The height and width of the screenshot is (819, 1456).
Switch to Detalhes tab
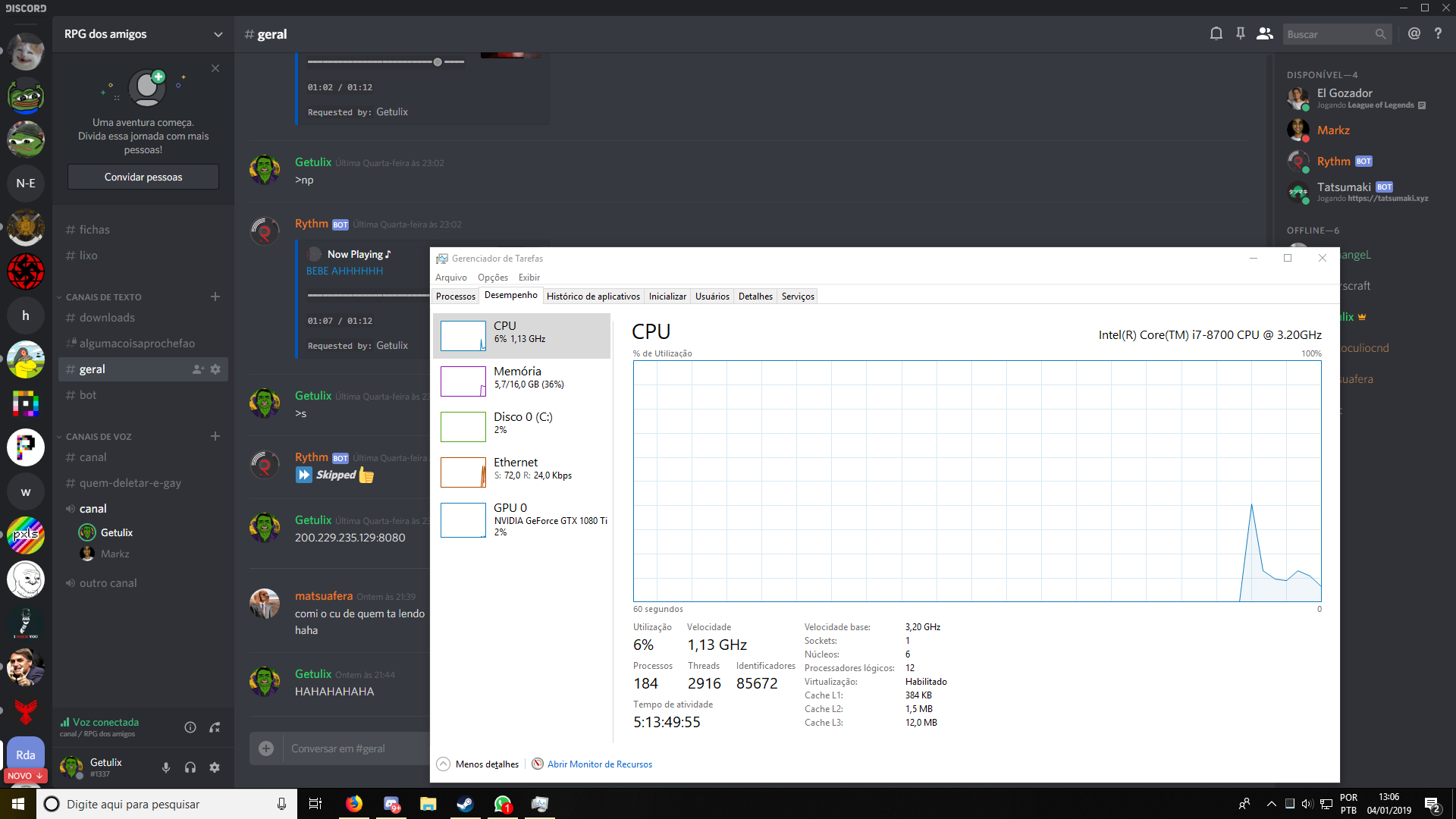(x=755, y=297)
